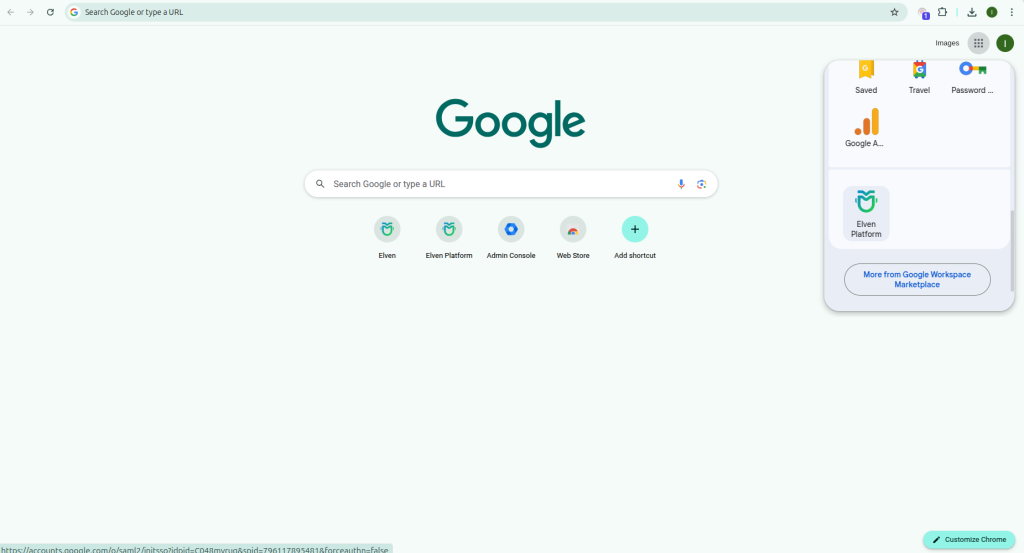
Task: Go back with the browser back arrow
Action: tap(10, 12)
